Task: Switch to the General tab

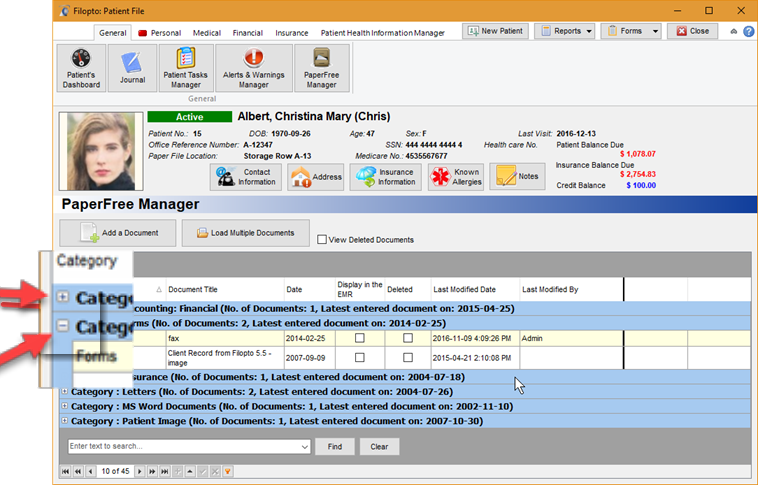Action: 113,33
